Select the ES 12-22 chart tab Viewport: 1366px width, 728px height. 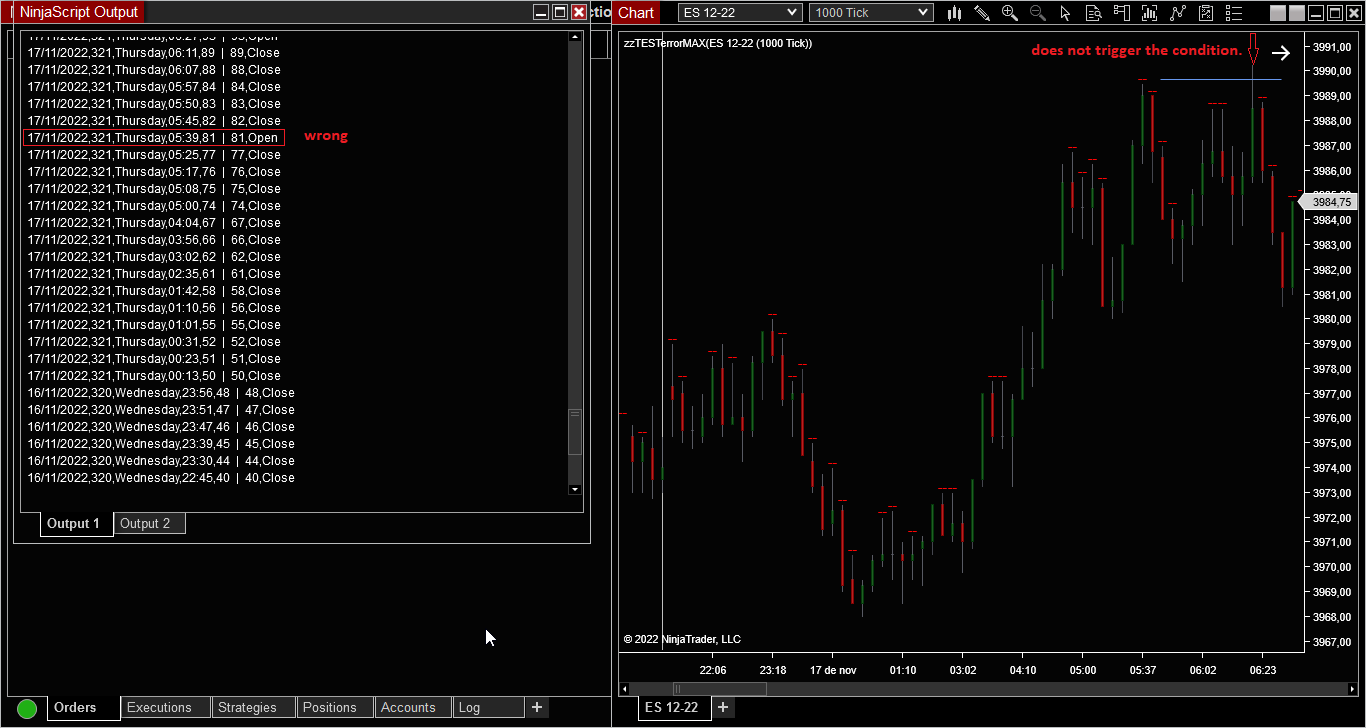point(675,707)
